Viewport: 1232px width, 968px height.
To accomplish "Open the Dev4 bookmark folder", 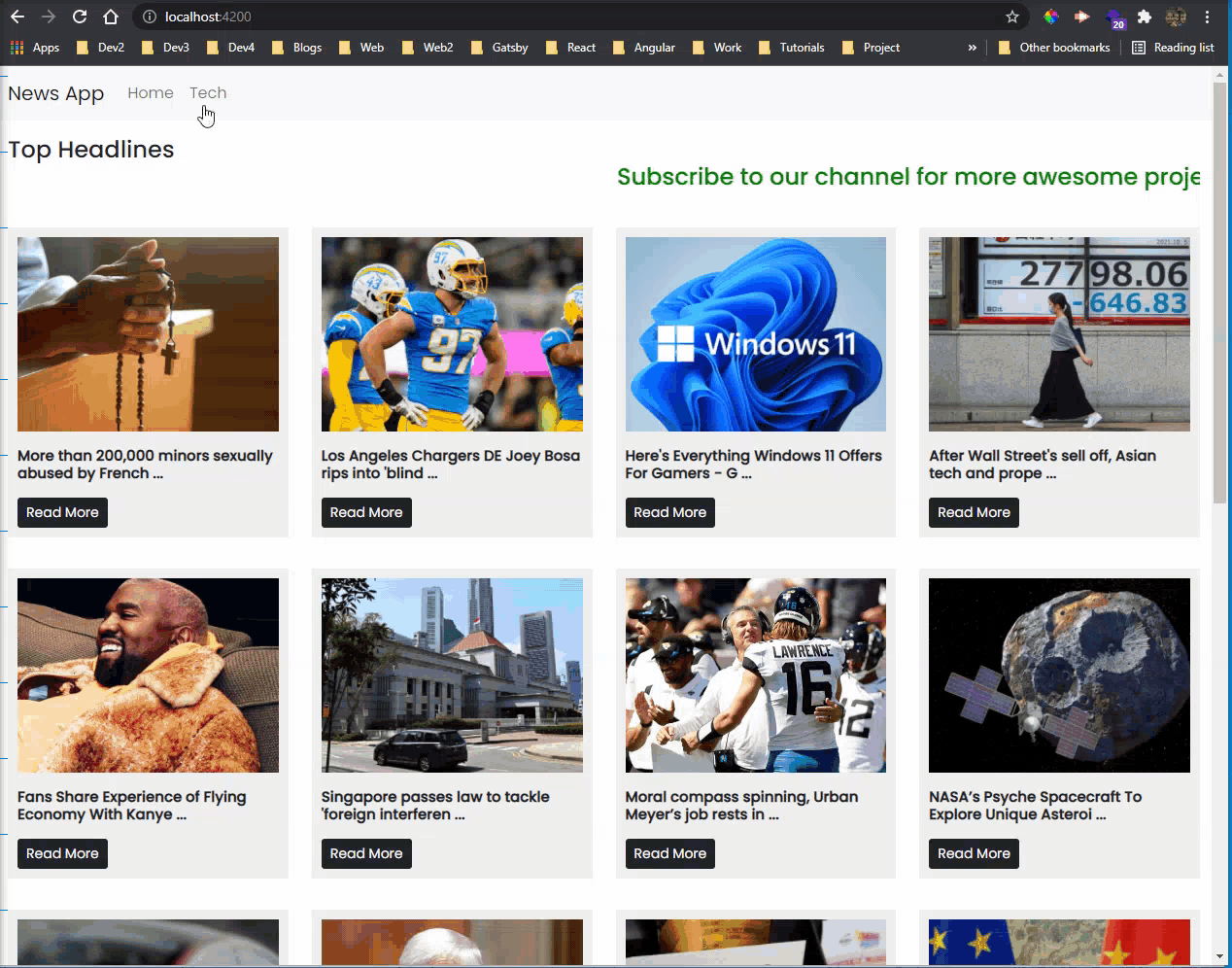I will point(230,47).
